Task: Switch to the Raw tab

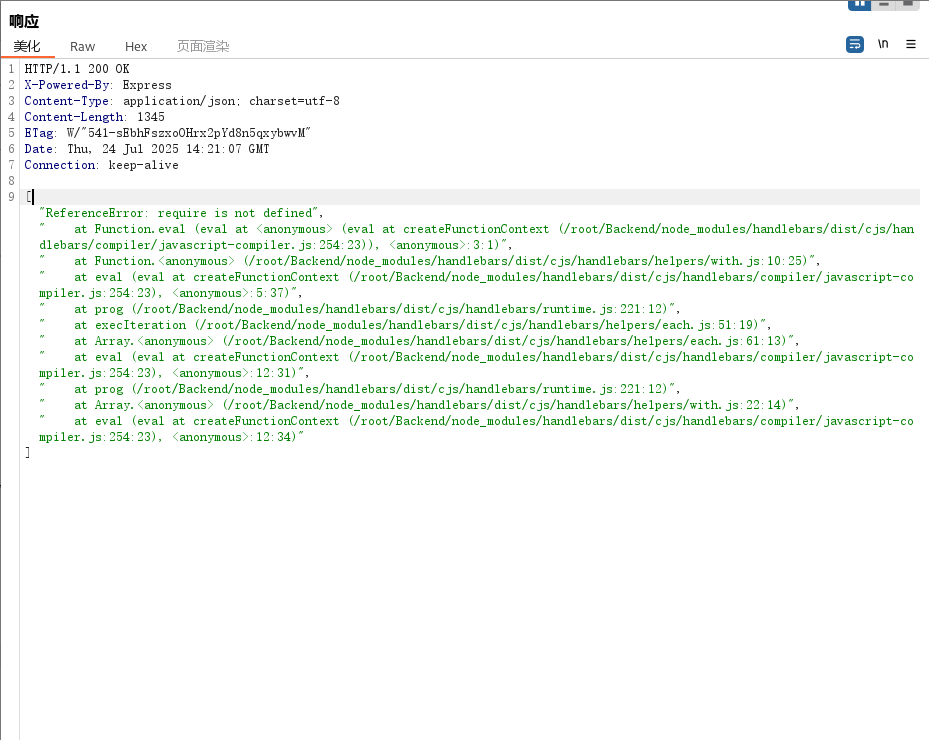Action: pyautogui.click(x=82, y=46)
